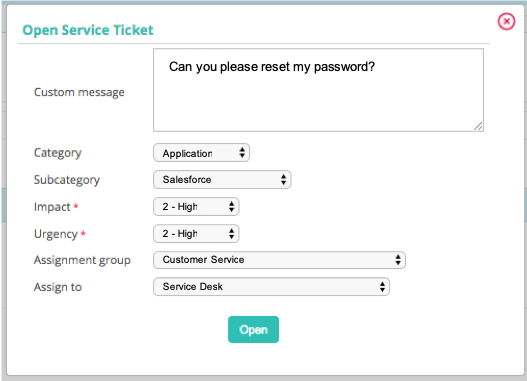Image resolution: width=527 pixels, height=381 pixels.
Task: Submit the ticket with the Open button
Action: [253, 330]
